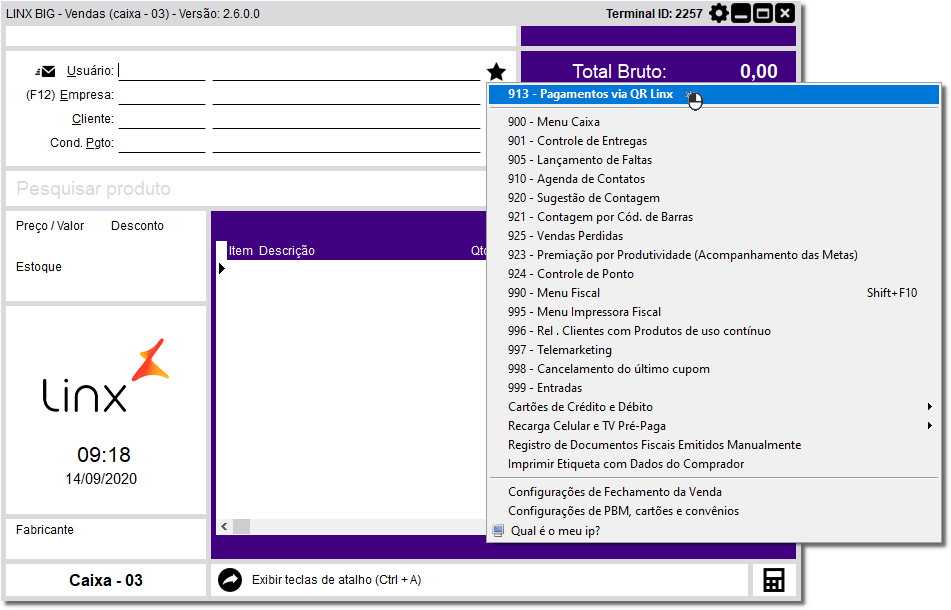Screen dimensions: 951x610
Task: Open 900 - Menu Caixa
Action: click(x=714, y=122)
